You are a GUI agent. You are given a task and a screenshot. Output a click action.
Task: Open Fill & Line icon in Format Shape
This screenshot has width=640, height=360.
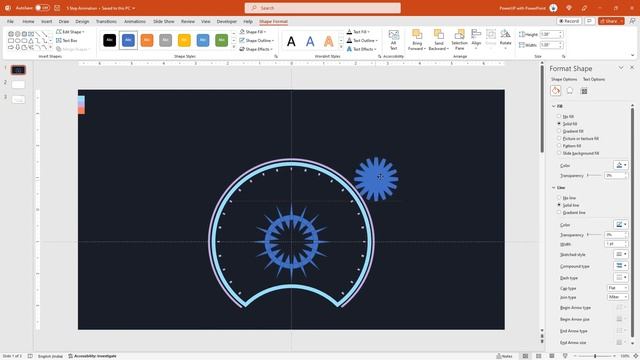point(556,91)
